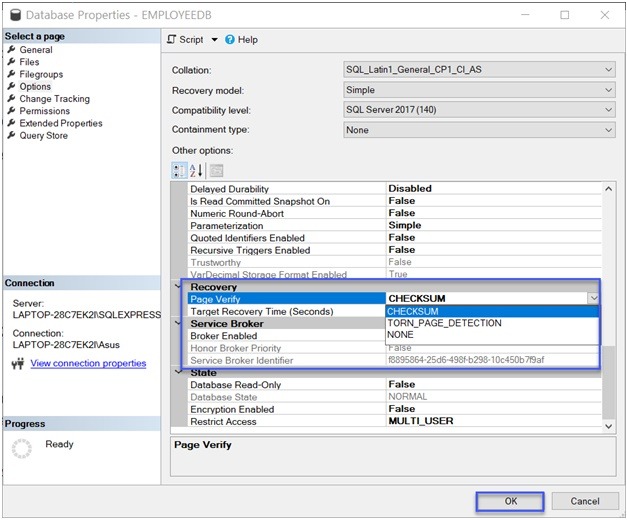This screenshot has width=627, height=520.
Task: Open the Change Tracking page
Action: 54,99
